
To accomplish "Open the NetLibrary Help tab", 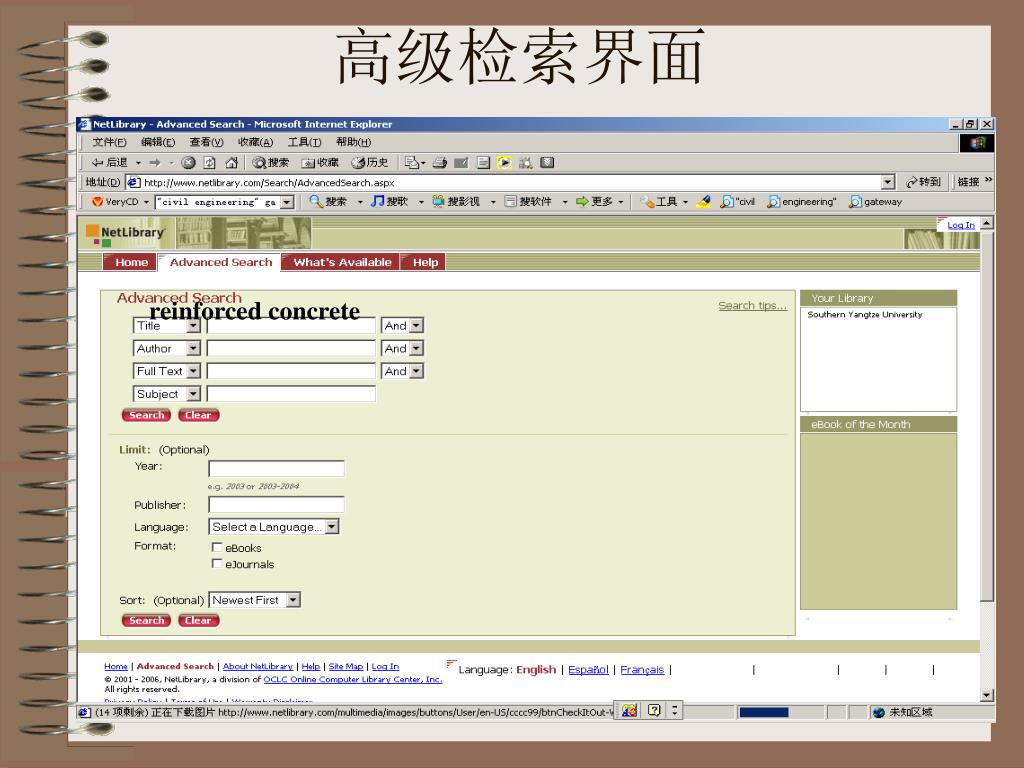I will point(424,262).
